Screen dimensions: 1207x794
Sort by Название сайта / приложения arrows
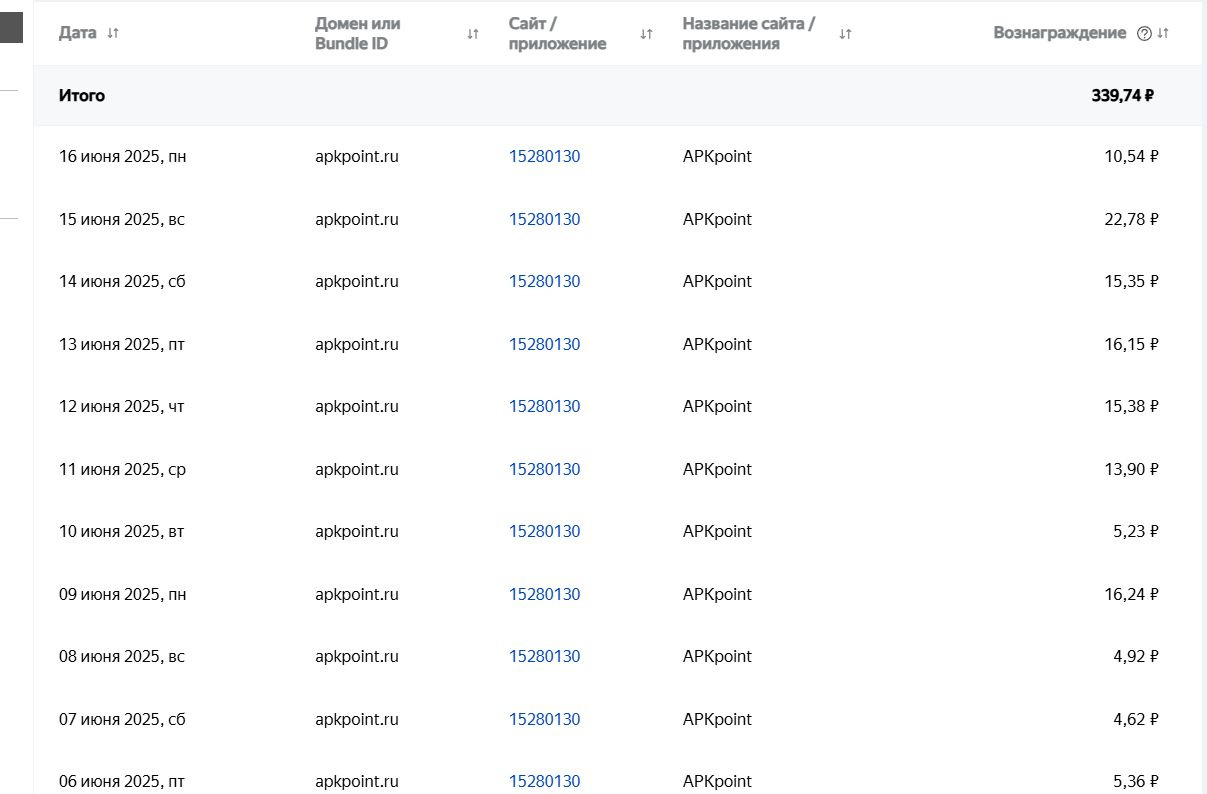(x=845, y=34)
